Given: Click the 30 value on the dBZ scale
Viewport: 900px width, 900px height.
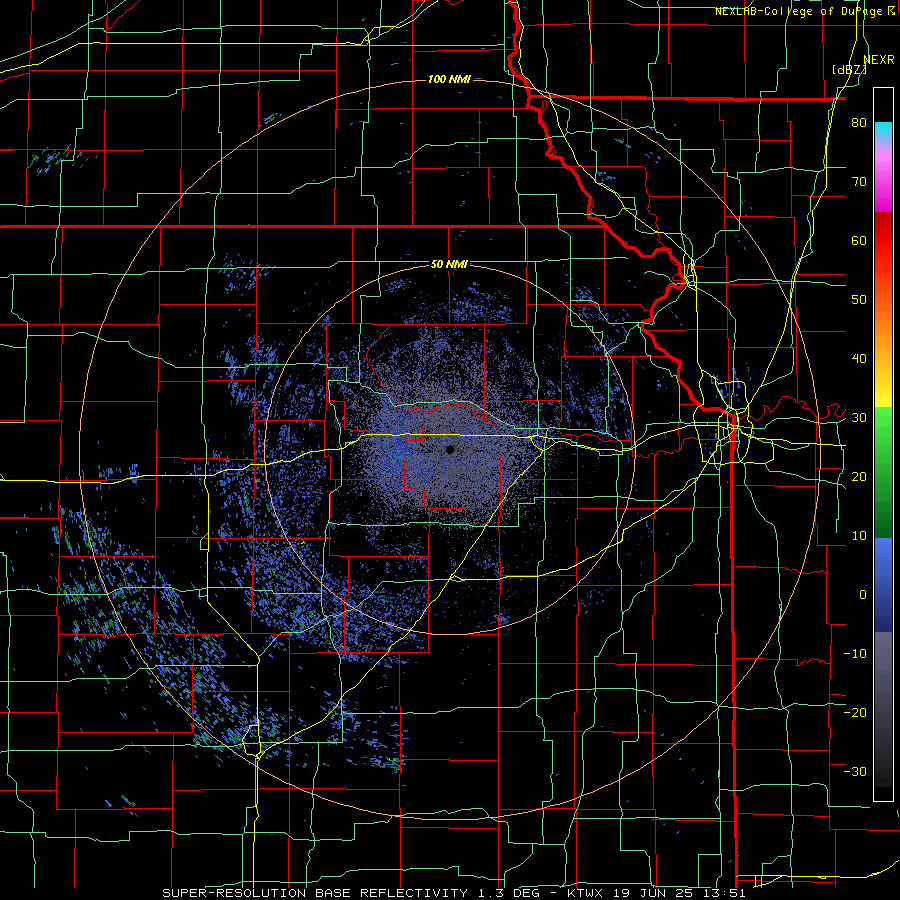Looking at the screenshot, I should pyautogui.click(x=859, y=417).
